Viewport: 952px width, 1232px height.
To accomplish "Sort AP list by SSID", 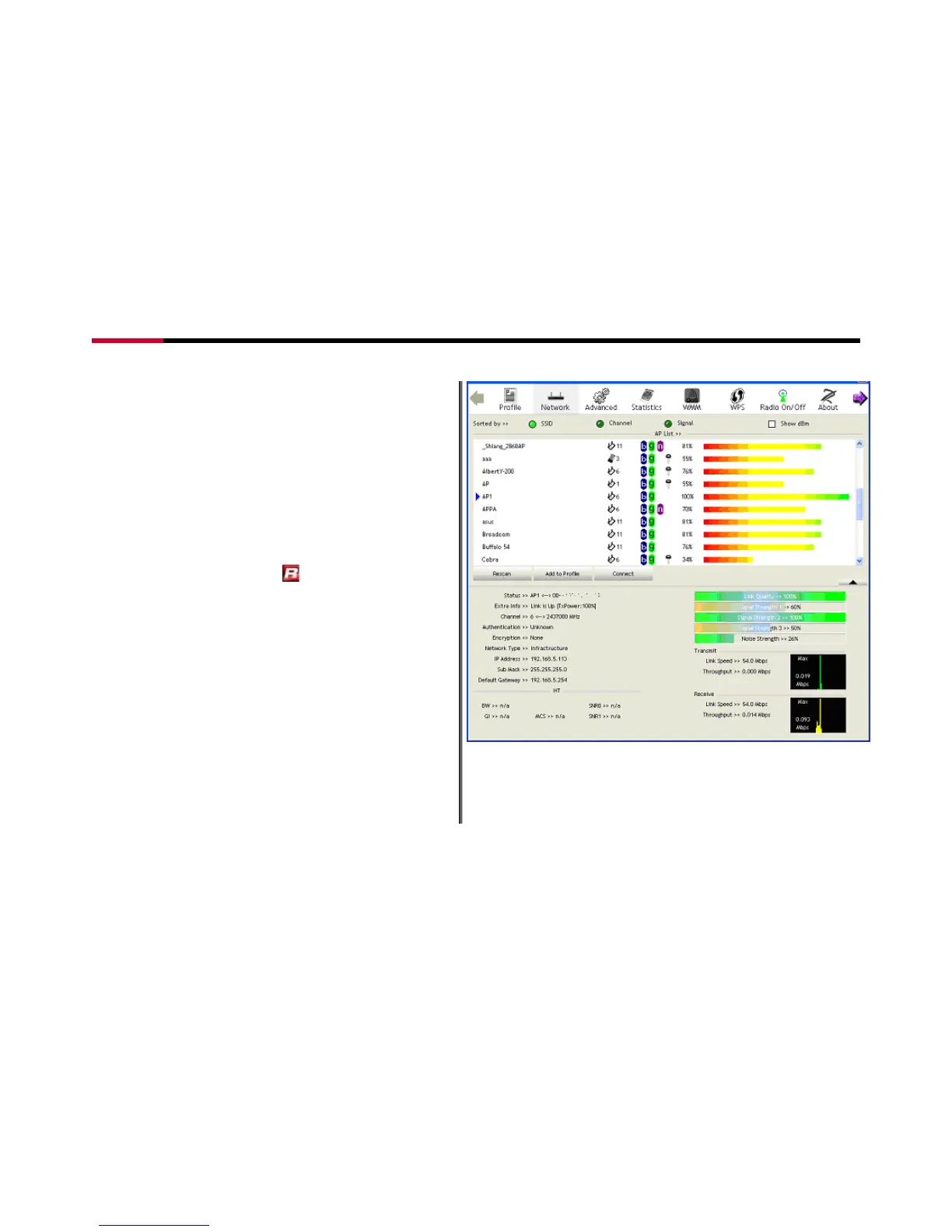I will 533,424.
